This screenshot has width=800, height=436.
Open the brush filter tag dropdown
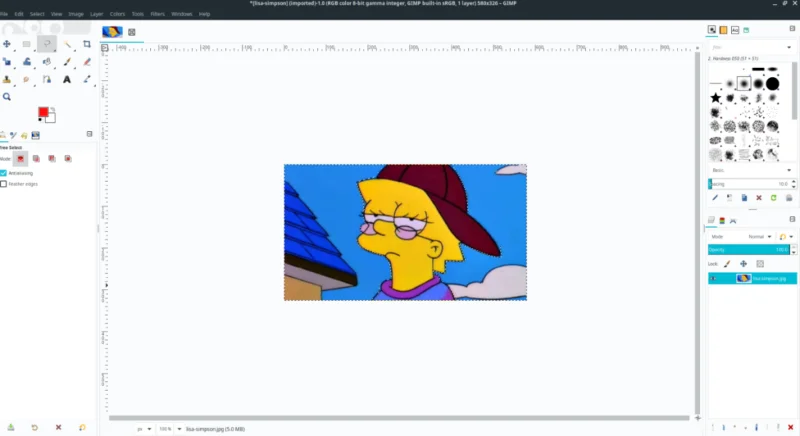[x=789, y=47]
